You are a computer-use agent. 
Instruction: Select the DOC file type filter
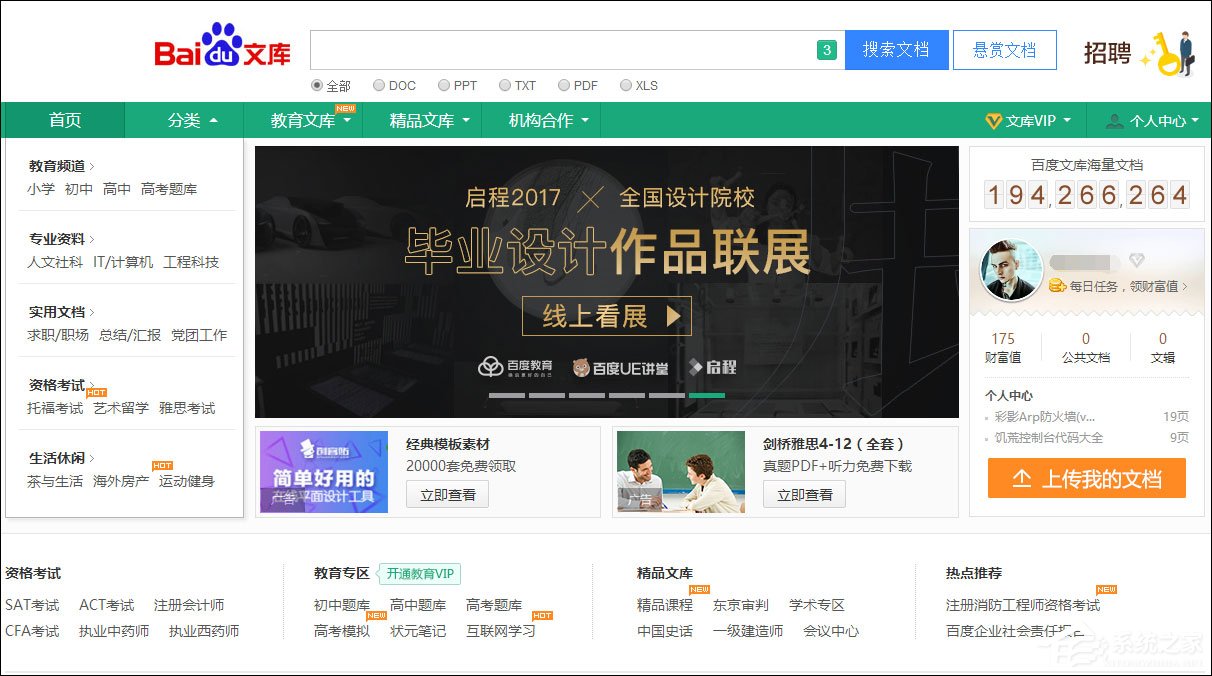point(379,86)
